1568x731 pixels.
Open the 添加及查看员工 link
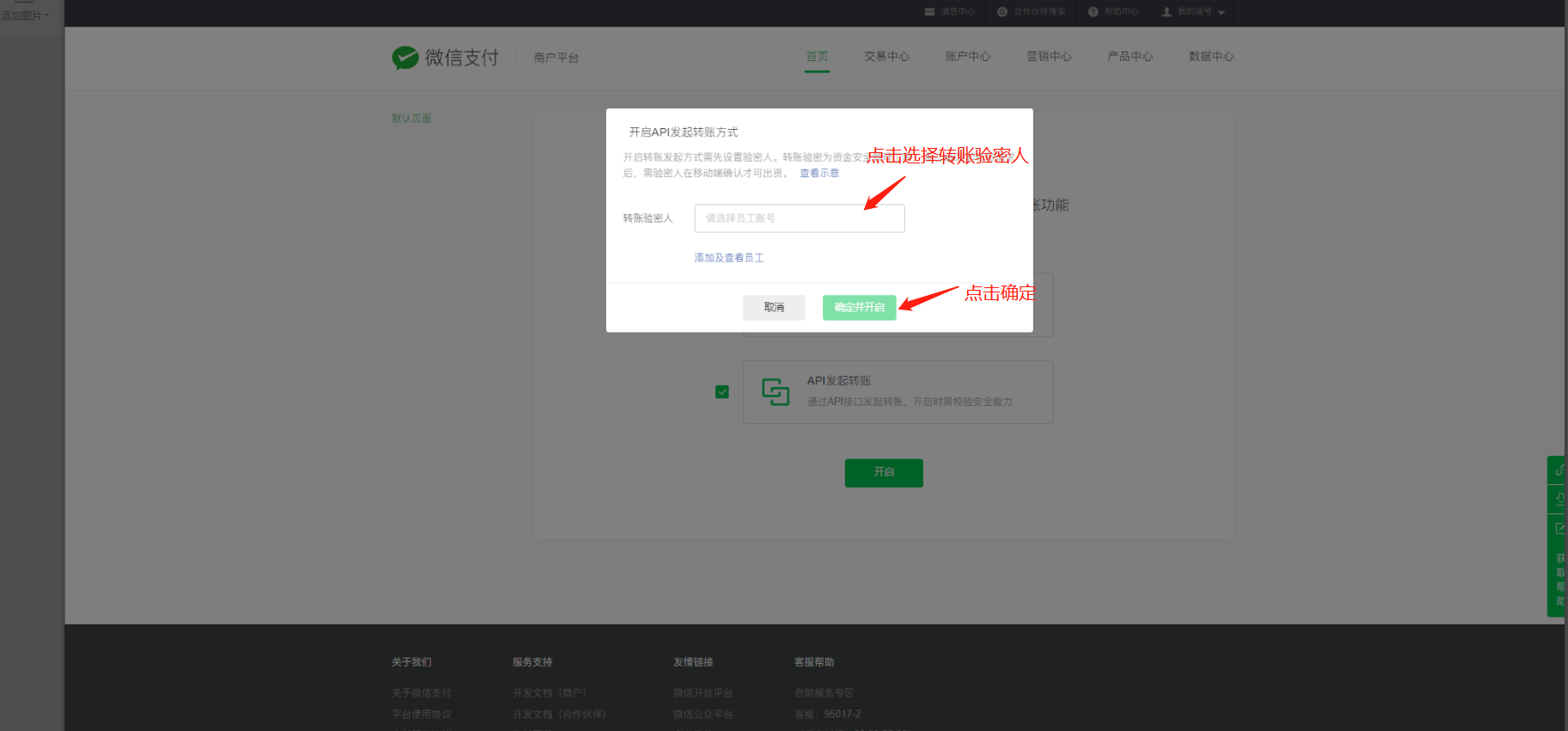[x=729, y=258]
